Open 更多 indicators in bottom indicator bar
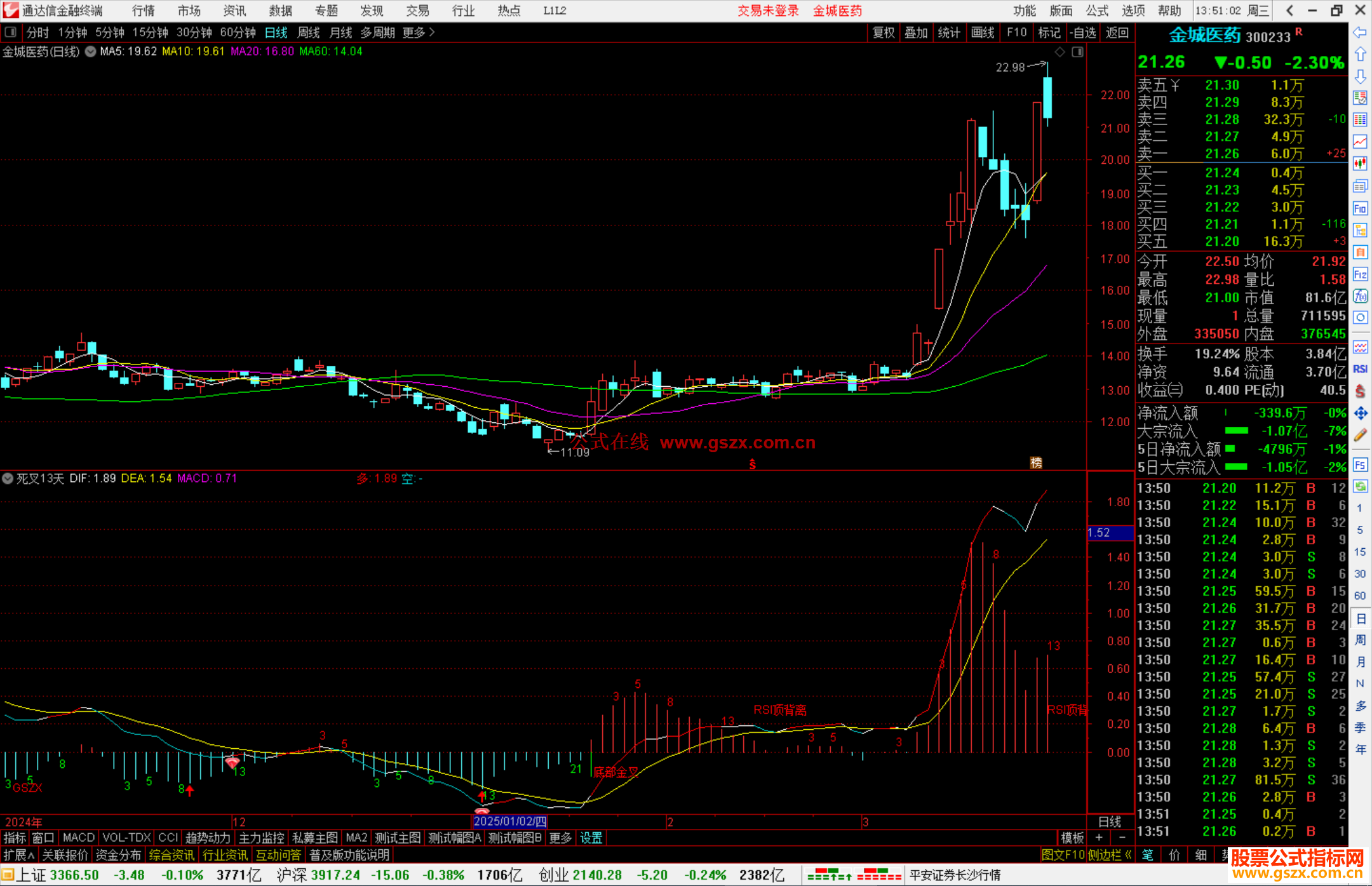1372x886 pixels. pos(560,838)
